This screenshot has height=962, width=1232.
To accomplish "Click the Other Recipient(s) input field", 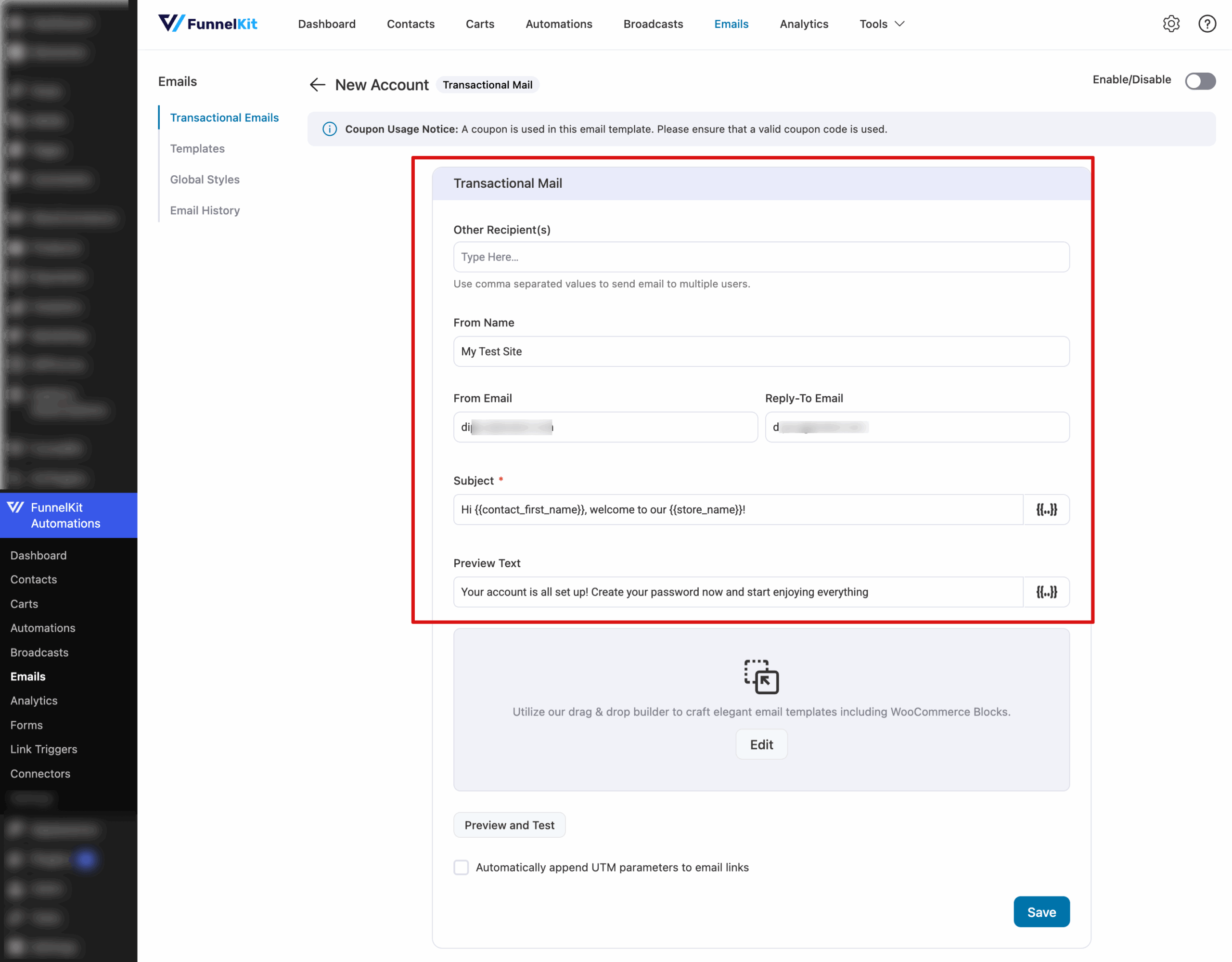I will (761, 257).
